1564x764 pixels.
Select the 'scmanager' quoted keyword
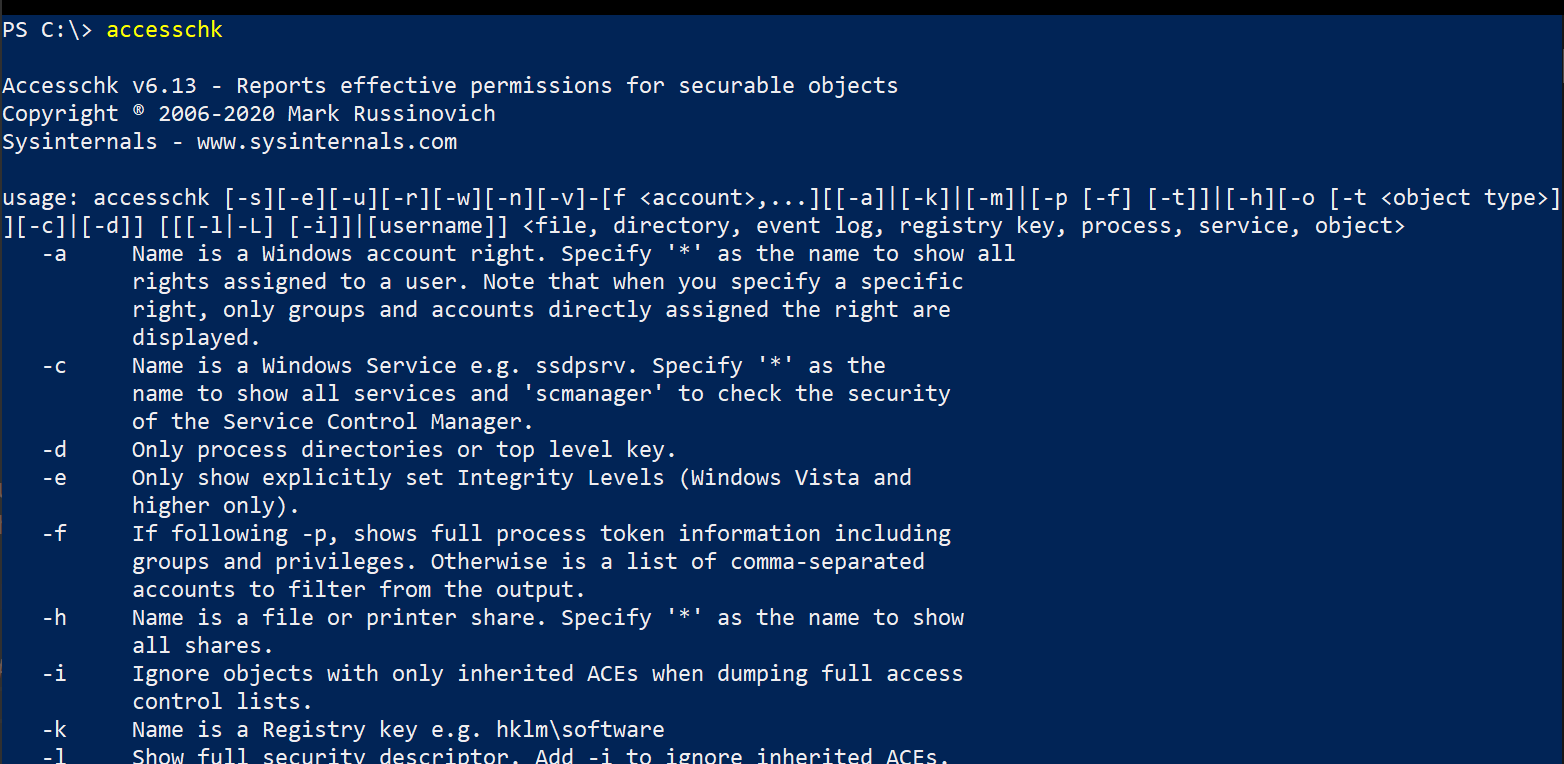click(x=593, y=394)
